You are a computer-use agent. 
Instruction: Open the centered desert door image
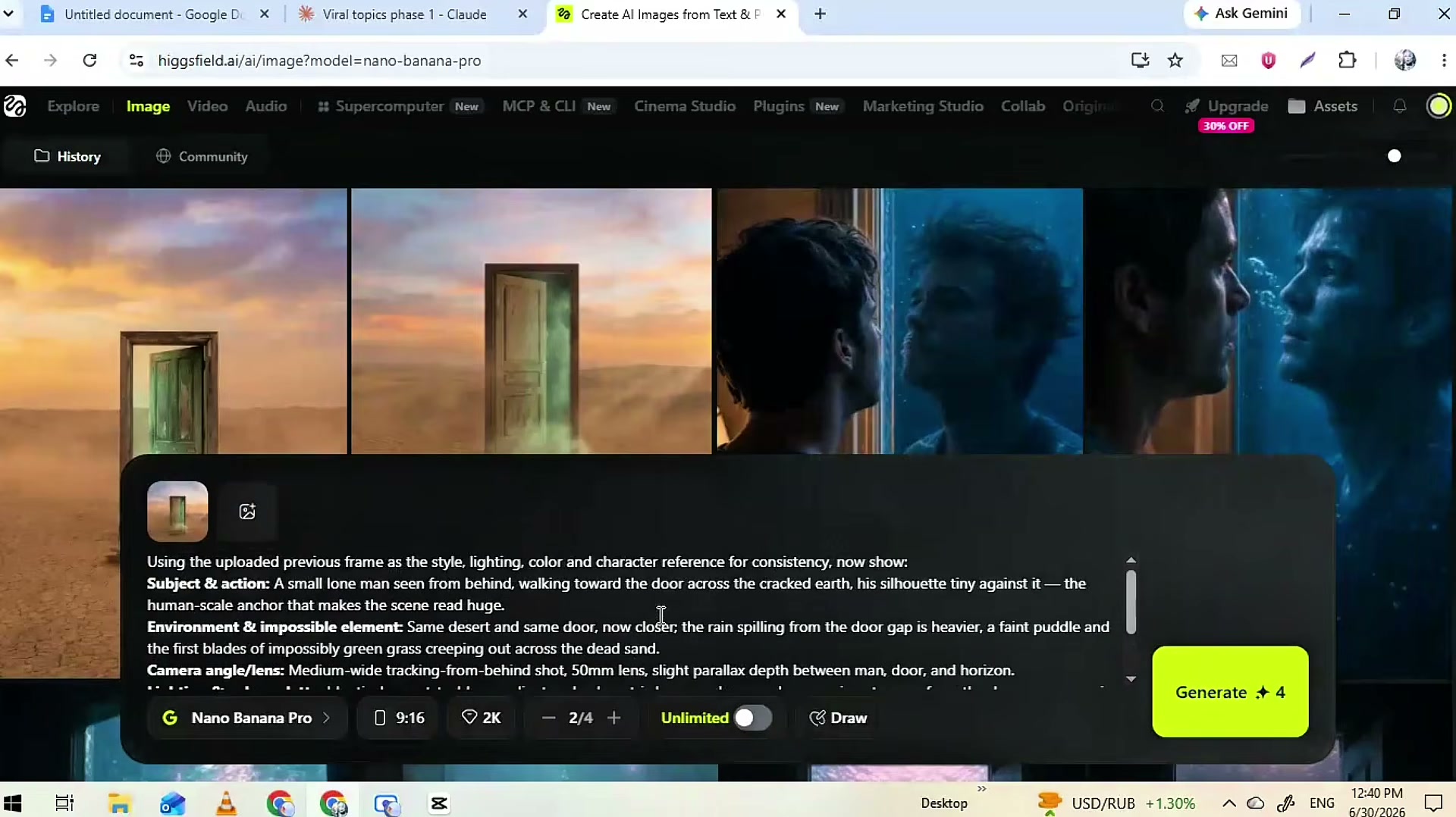[x=532, y=321]
